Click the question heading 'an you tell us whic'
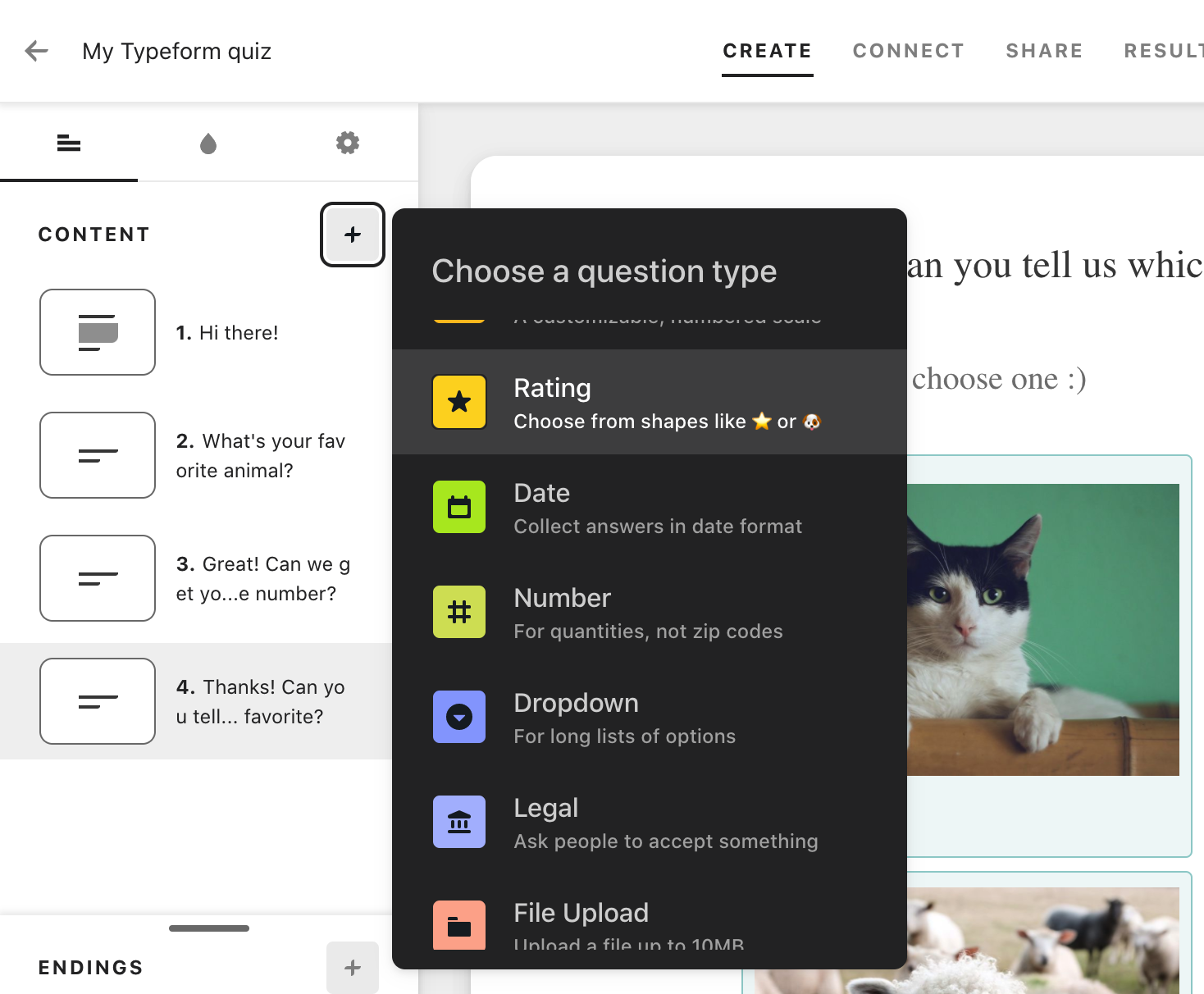Viewport: 1204px width, 994px height. coord(1055,266)
